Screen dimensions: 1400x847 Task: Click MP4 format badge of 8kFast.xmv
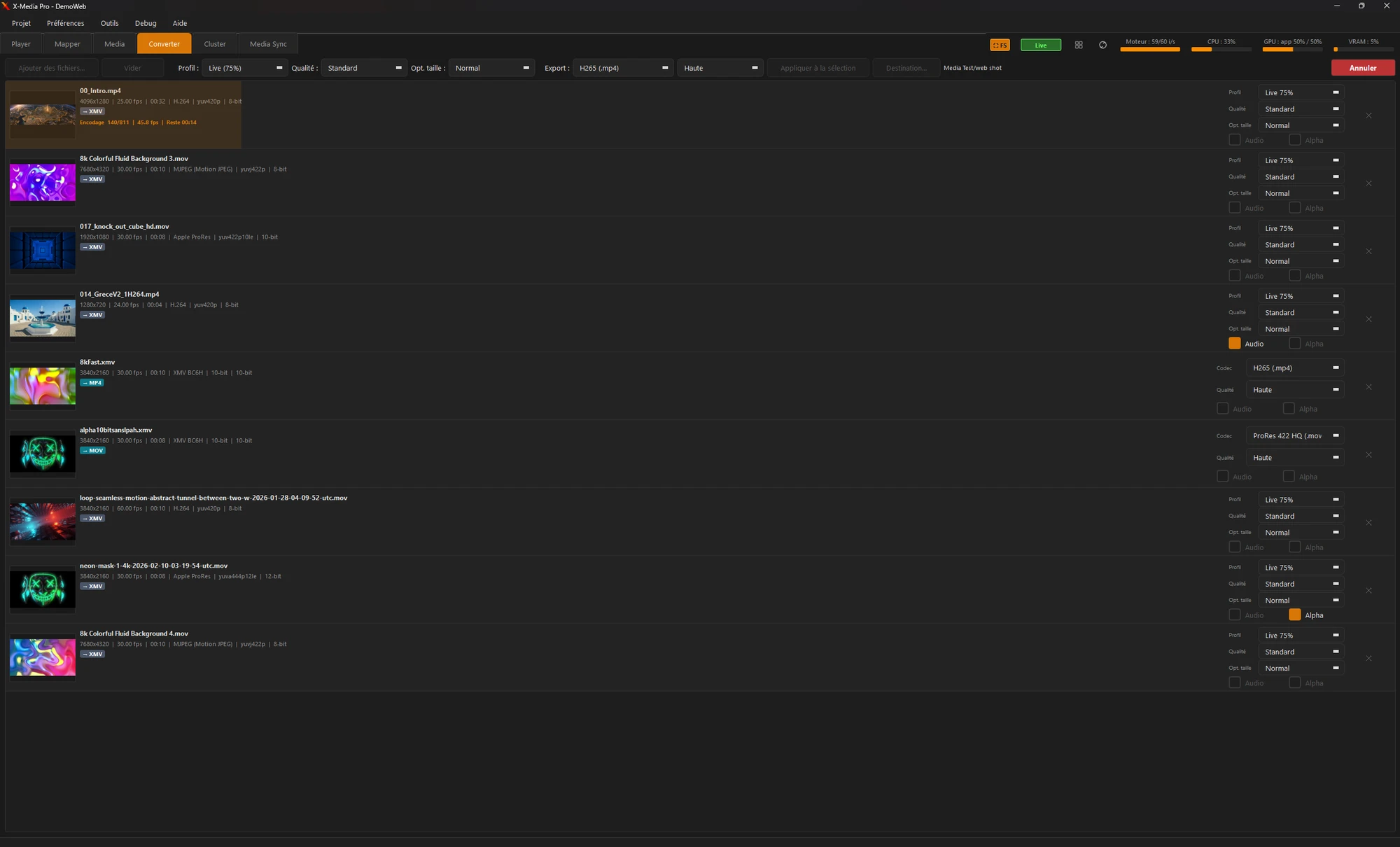[x=92, y=383]
